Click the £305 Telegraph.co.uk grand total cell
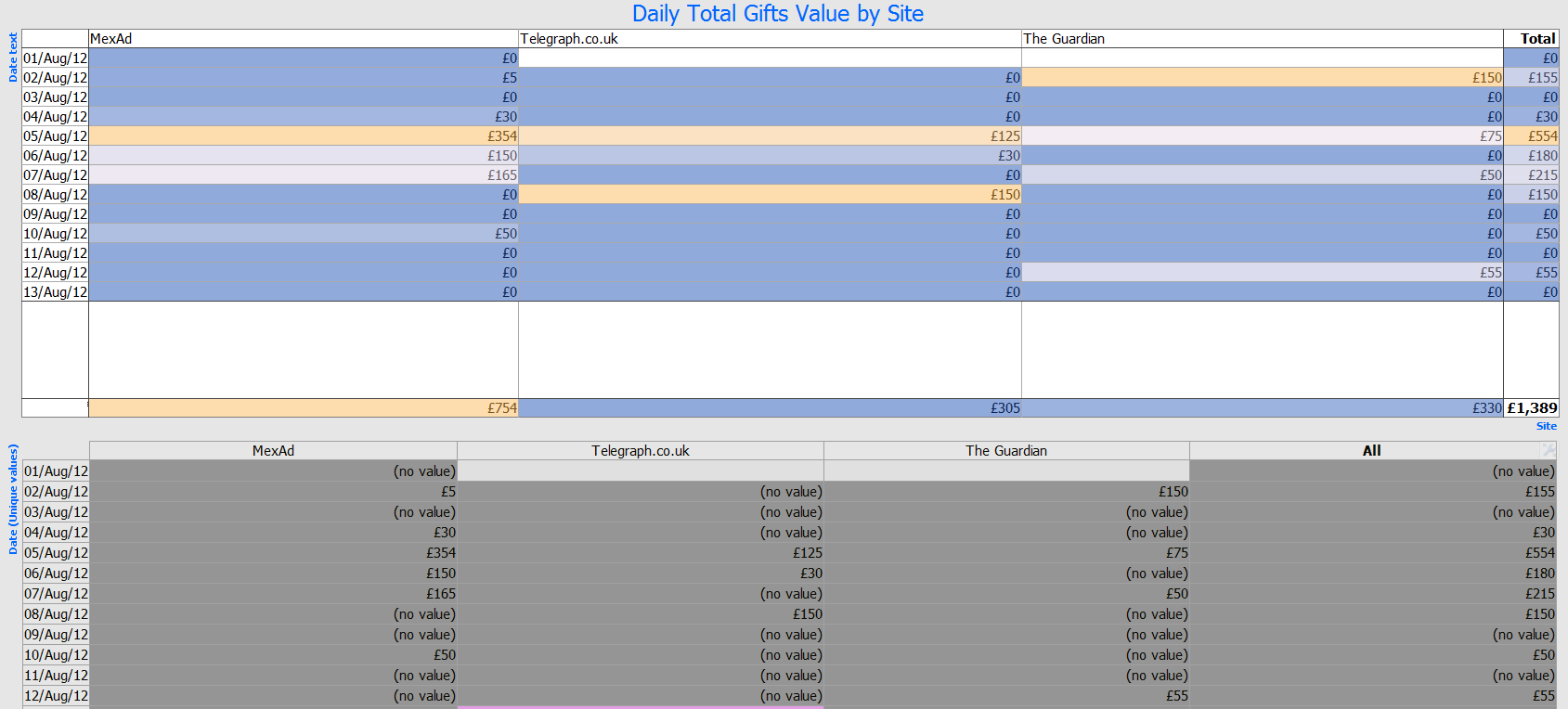Image resolution: width=1568 pixels, height=709 pixels. [x=770, y=408]
